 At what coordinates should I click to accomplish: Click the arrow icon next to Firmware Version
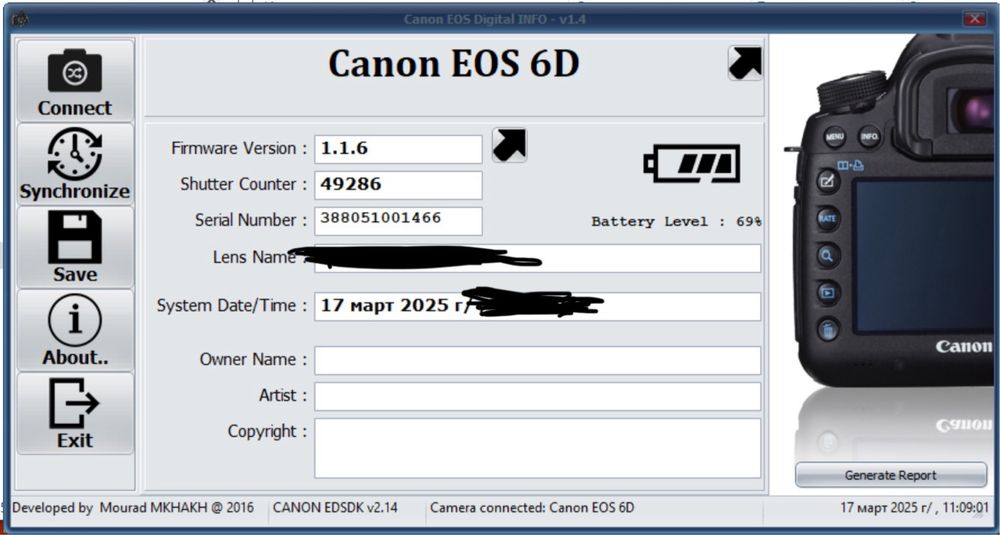pos(510,145)
